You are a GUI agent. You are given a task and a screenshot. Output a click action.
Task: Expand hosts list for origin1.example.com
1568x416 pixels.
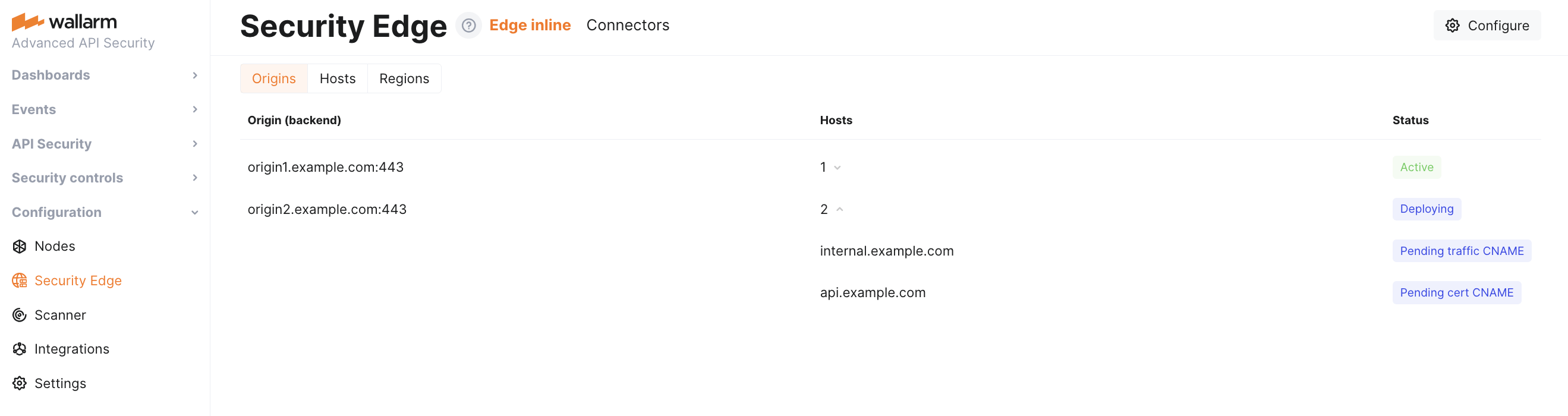(837, 168)
